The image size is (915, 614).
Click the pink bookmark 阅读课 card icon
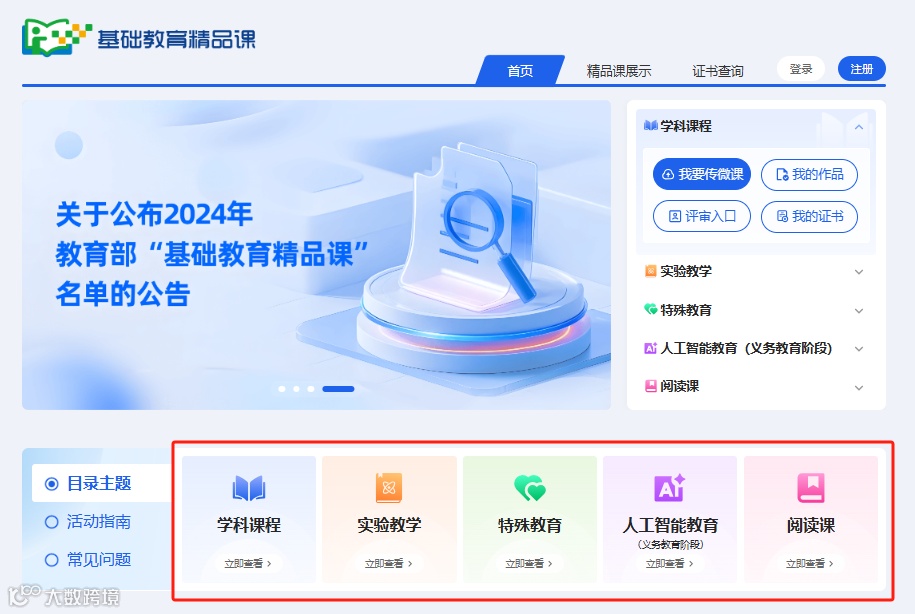point(811,488)
